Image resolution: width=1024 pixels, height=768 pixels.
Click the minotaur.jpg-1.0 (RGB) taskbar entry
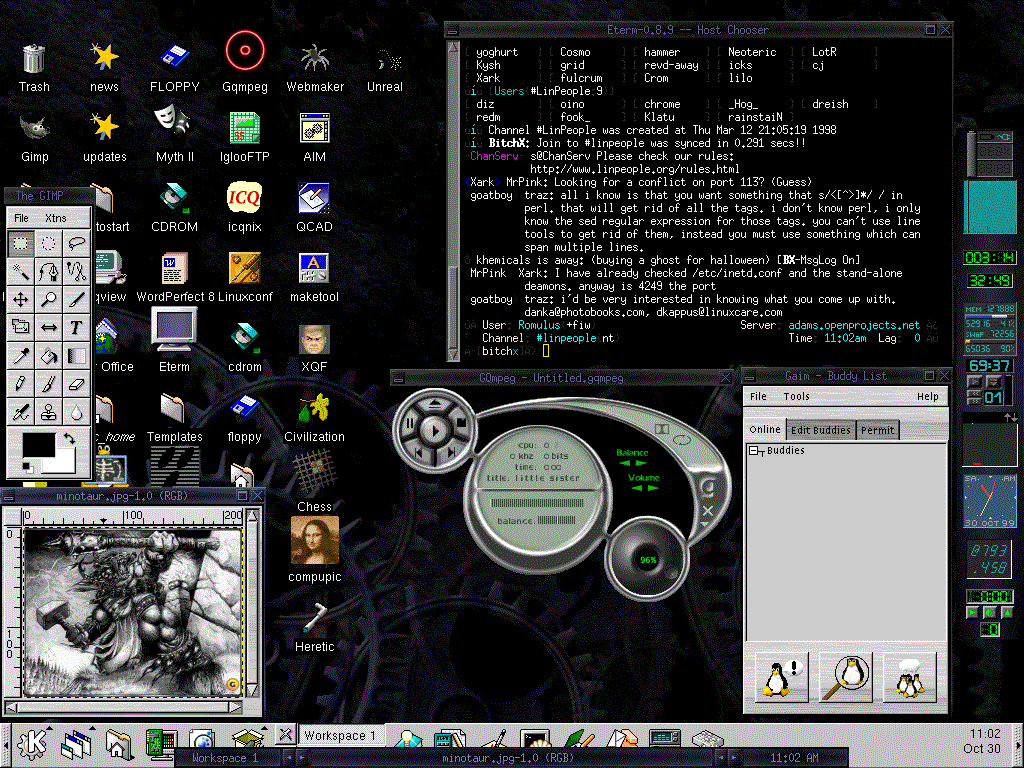coord(508,758)
